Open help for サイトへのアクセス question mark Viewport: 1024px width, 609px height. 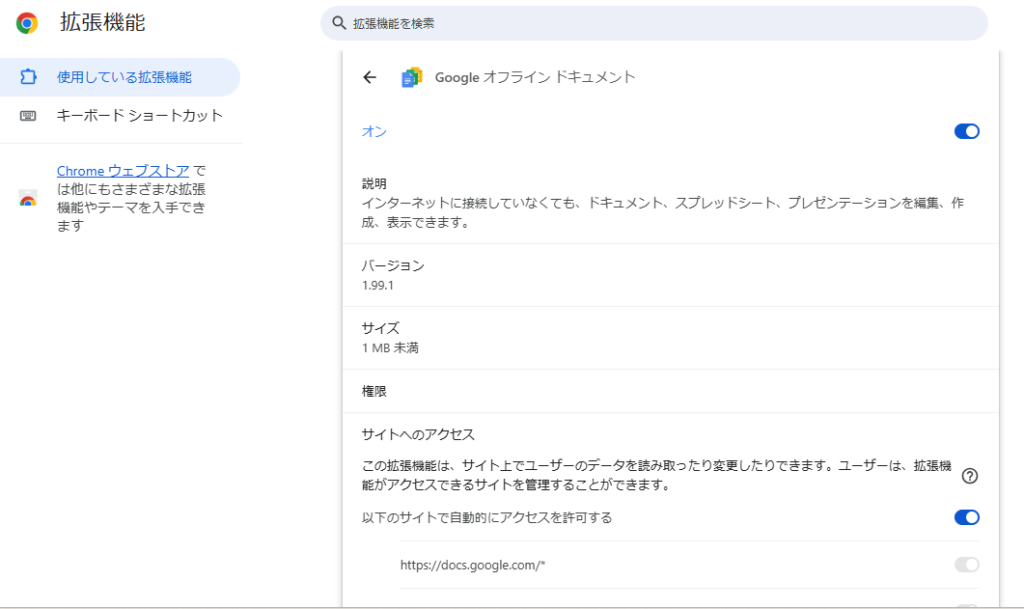(x=968, y=476)
